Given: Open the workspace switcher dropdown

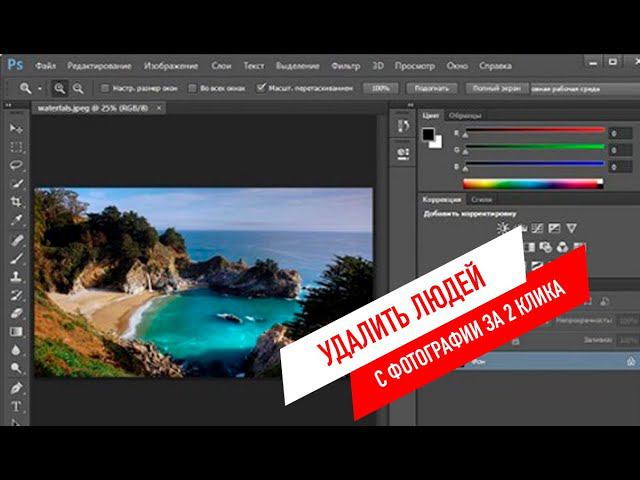Looking at the screenshot, I should click(584, 89).
